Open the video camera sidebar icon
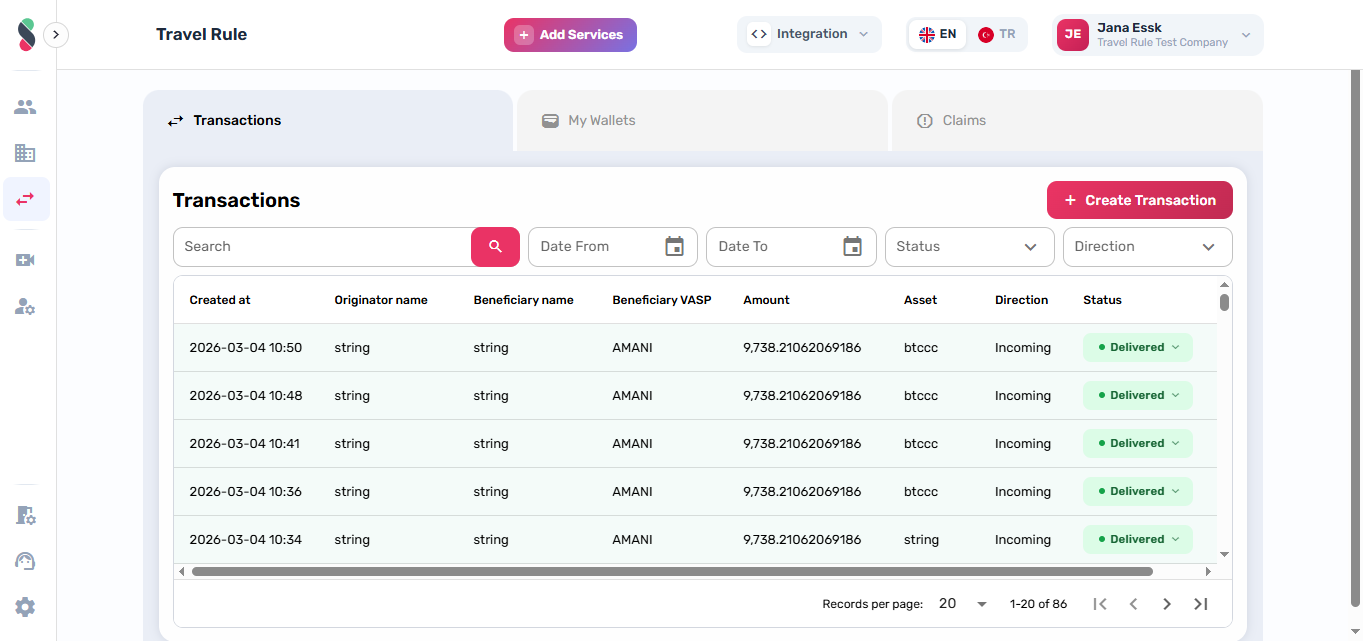 [25, 260]
